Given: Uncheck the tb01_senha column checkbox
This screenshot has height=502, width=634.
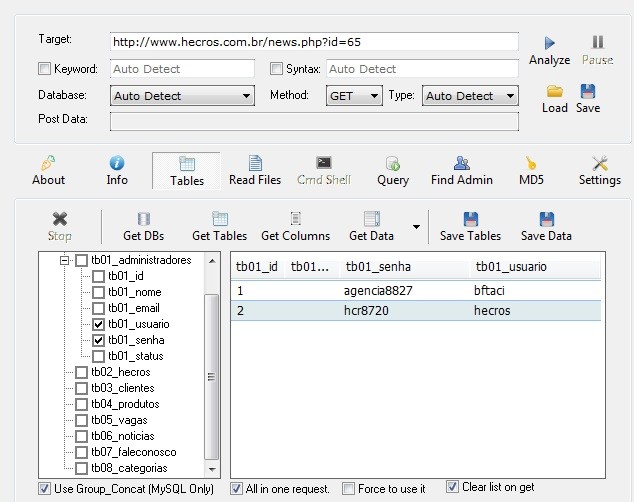Looking at the screenshot, I should (x=98, y=340).
